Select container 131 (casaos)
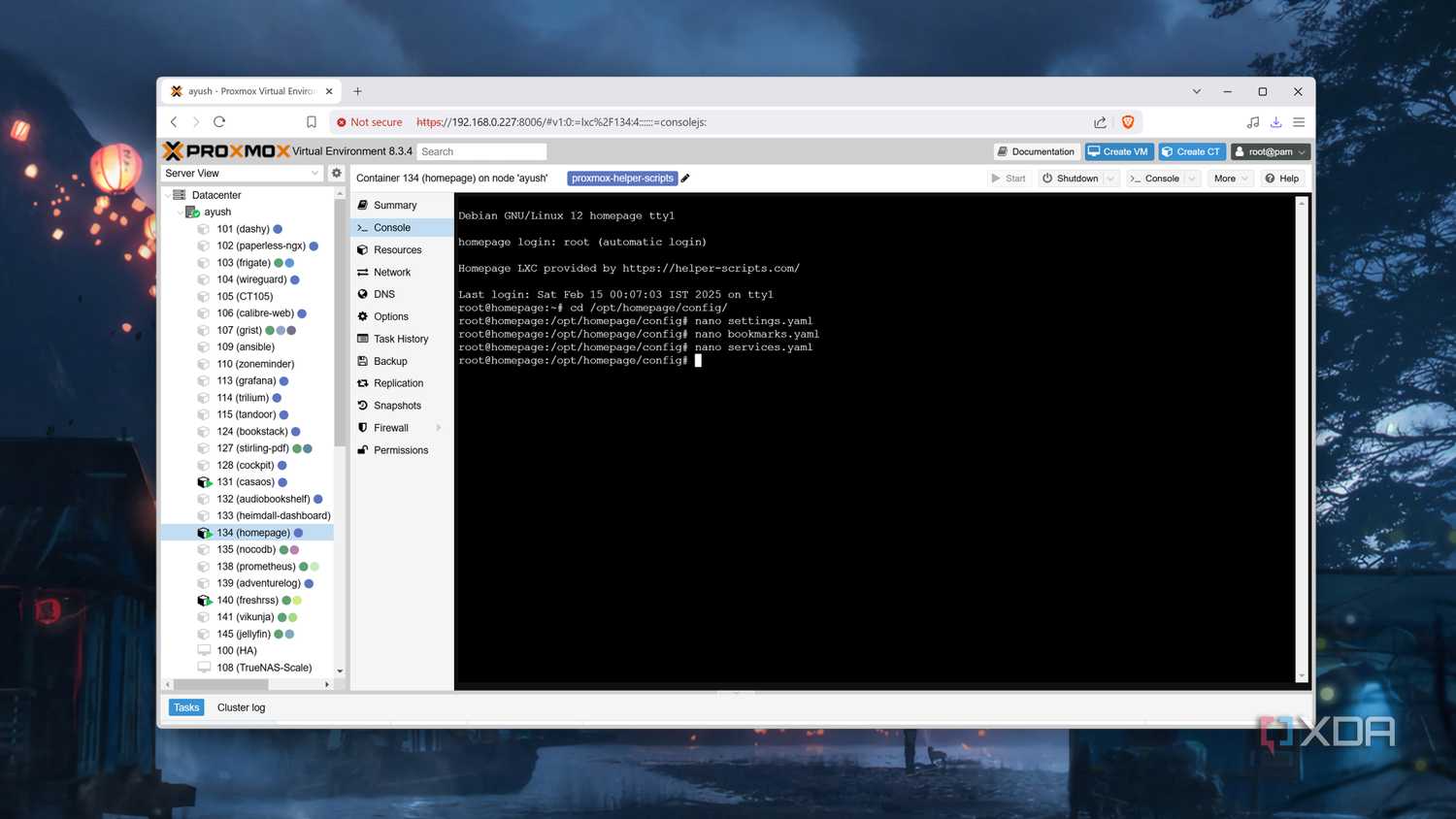The image size is (1456, 819). click(x=247, y=482)
